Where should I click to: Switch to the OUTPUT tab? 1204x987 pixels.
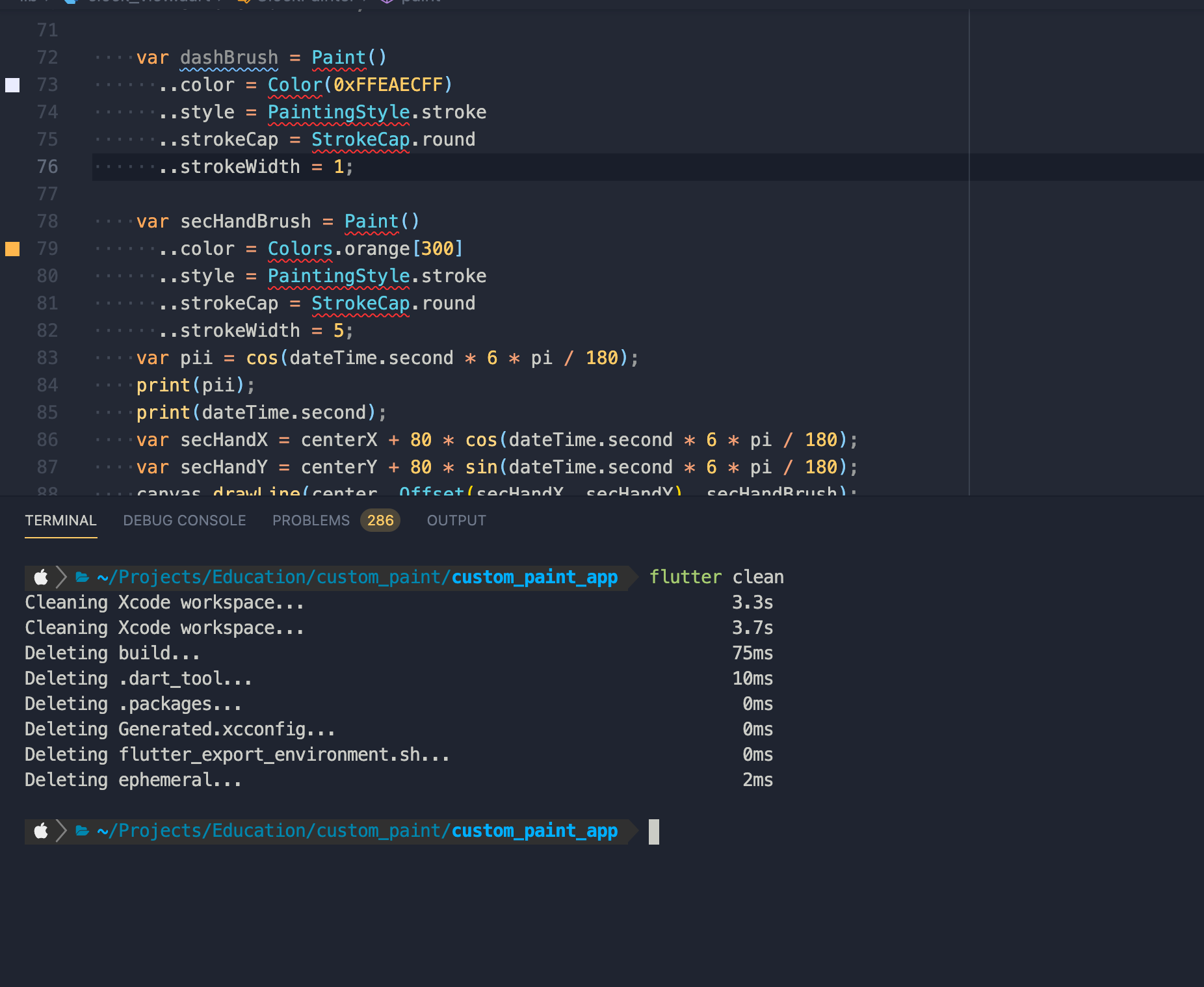click(x=456, y=520)
